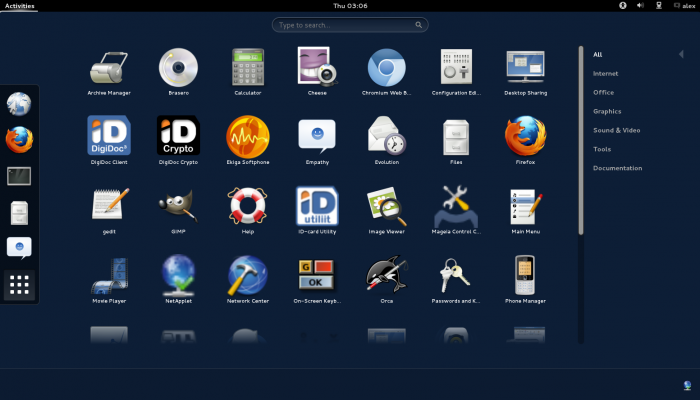Launch Desktop Sharing

click(x=525, y=71)
